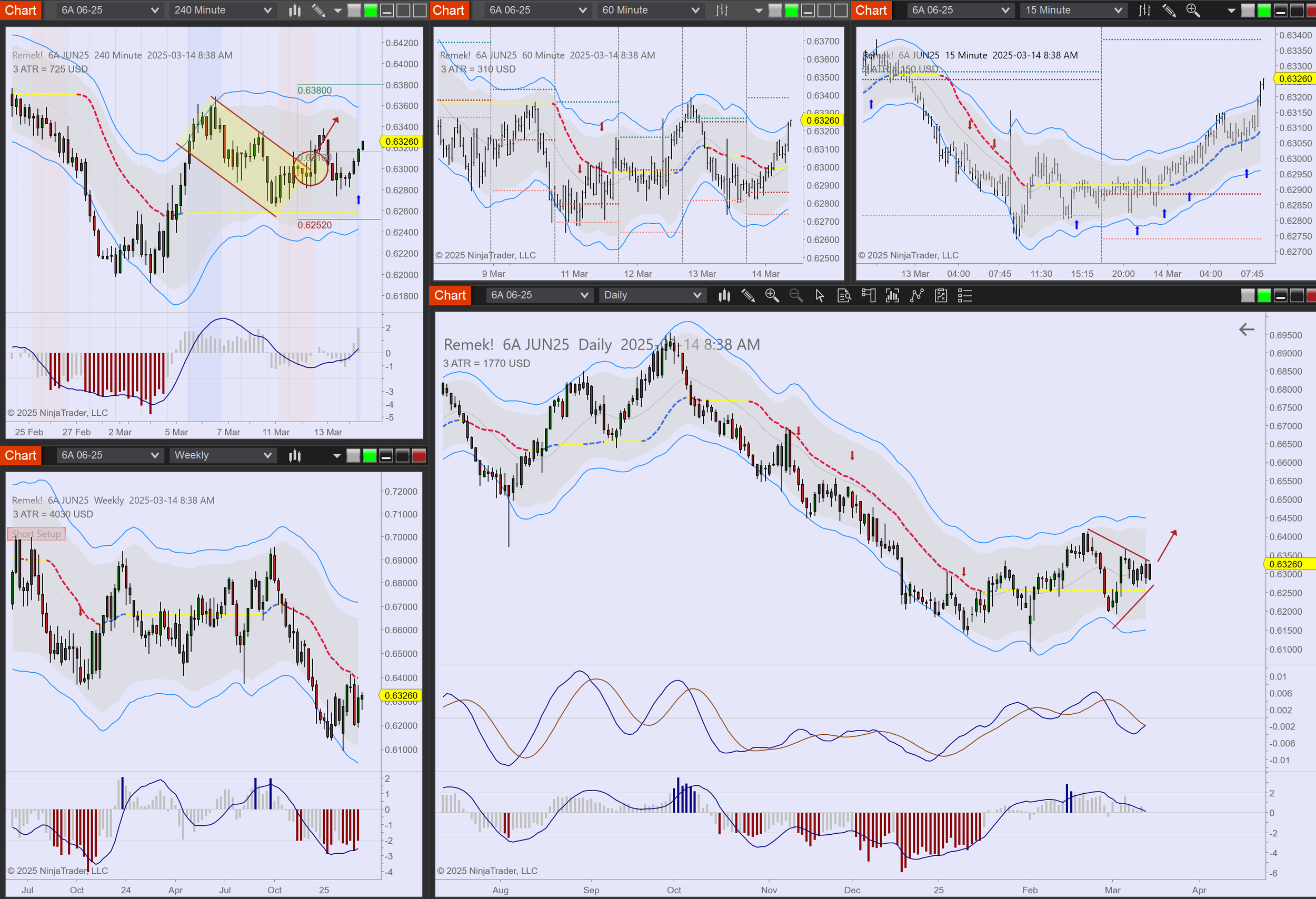Click zoom out magnifier in Daily chart toolbar
The width and height of the screenshot is (1316, 899).
(795, 295)
